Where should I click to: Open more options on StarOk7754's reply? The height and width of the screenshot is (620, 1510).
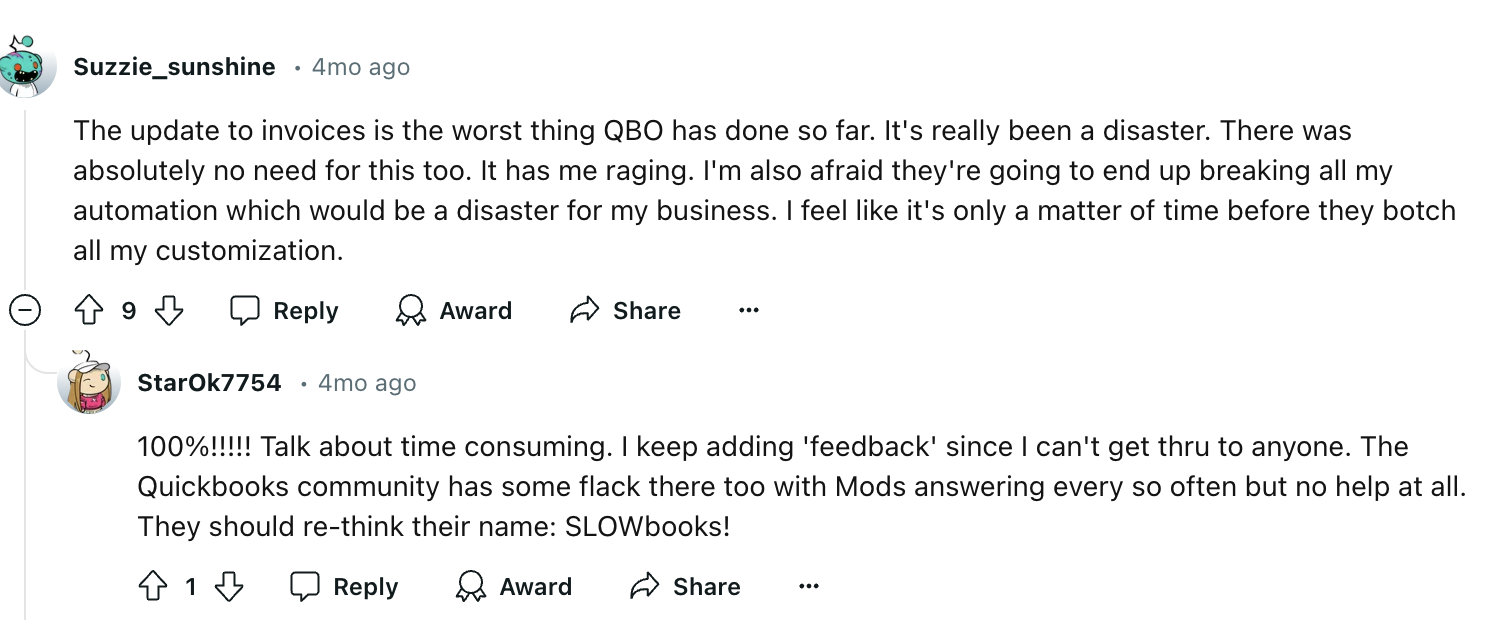pyautogui.click(x=809, y=587)
